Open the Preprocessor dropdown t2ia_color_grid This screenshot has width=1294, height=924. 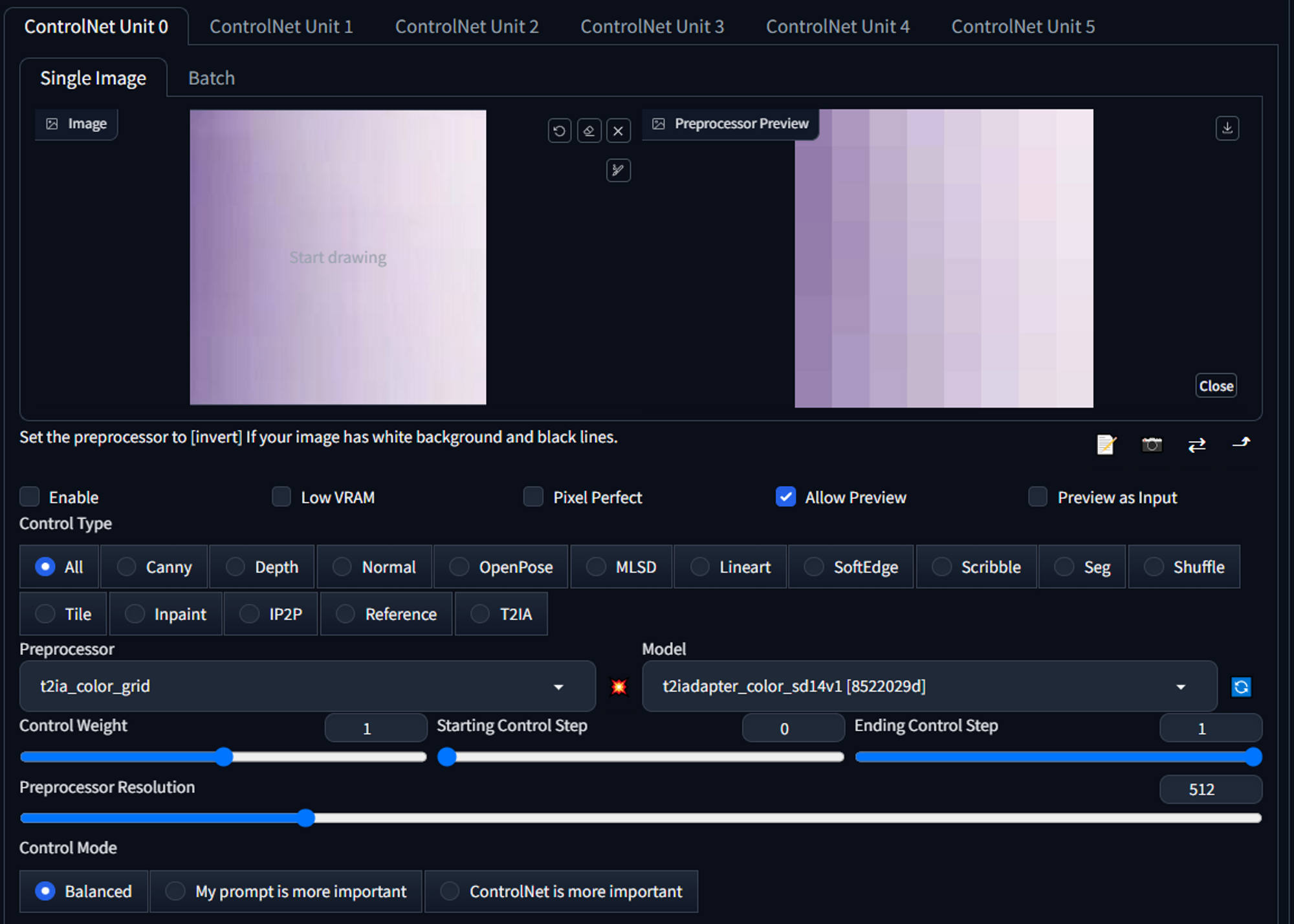(x=307, y=686)
